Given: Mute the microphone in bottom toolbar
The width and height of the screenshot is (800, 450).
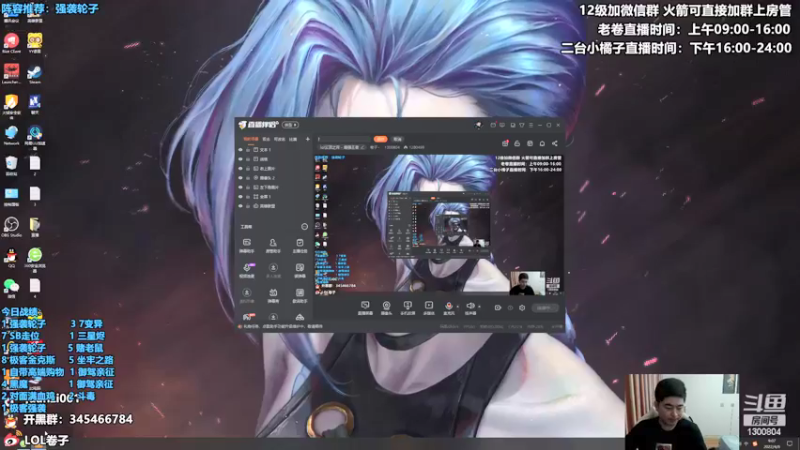Looking at the screenshot, I should 449,308.
